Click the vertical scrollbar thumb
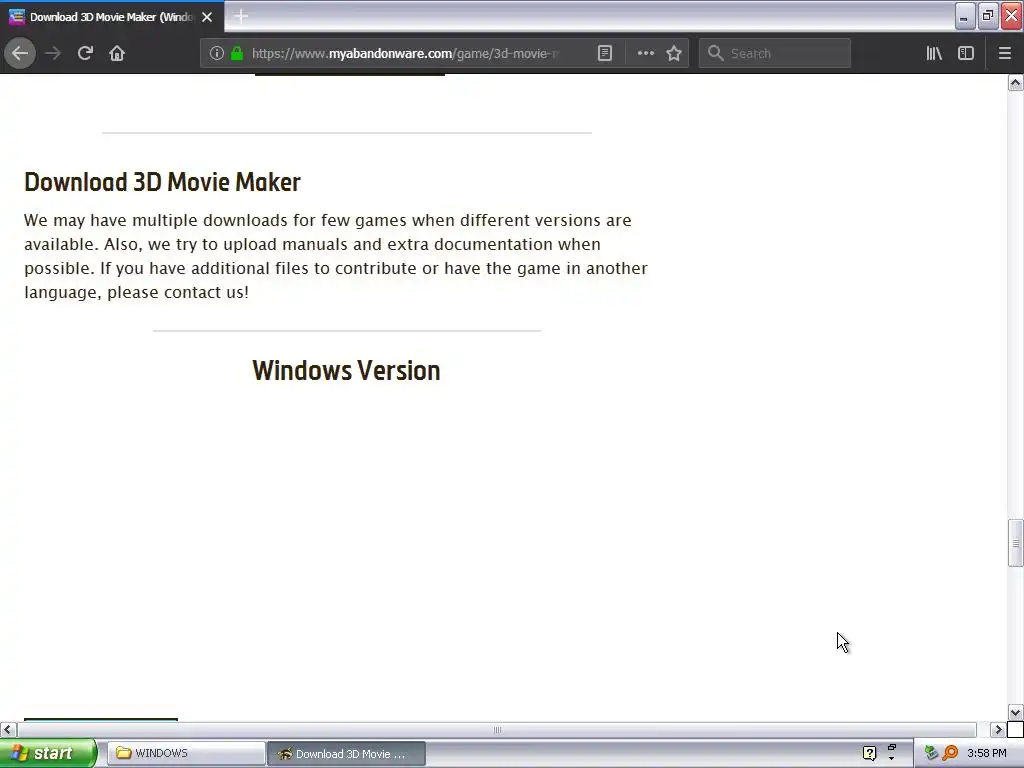Image resolution: width=1024 pixels, height=768 pixels. click(1015, 542)
